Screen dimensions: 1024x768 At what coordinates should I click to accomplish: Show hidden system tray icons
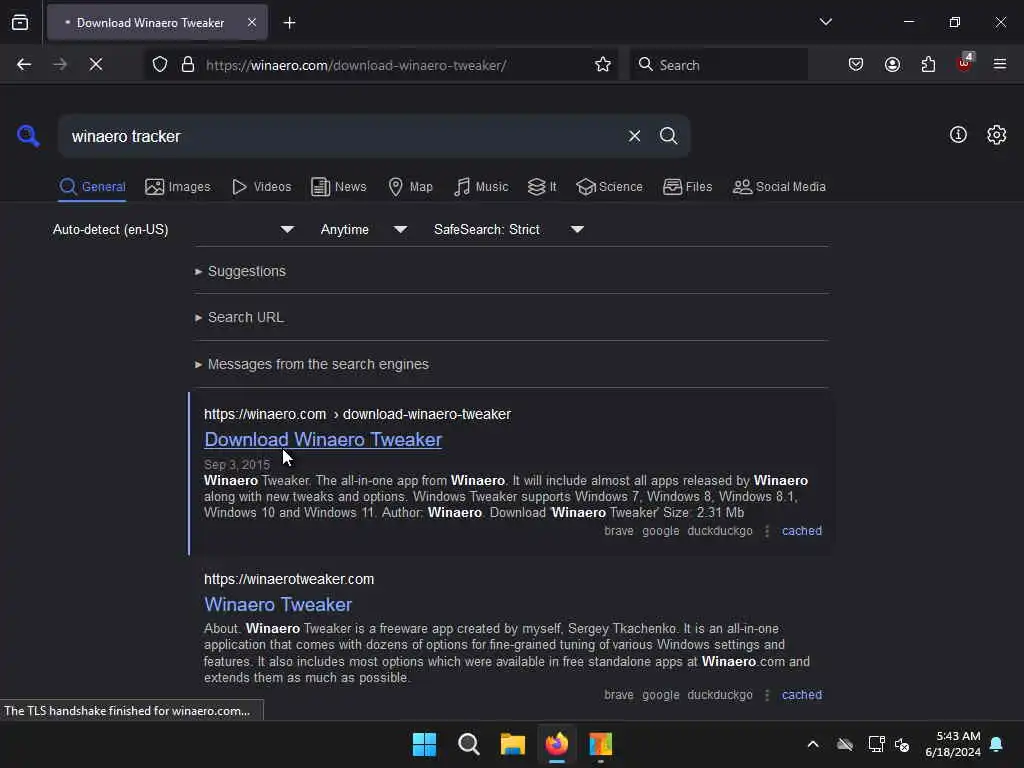click(x=813, y=744)
